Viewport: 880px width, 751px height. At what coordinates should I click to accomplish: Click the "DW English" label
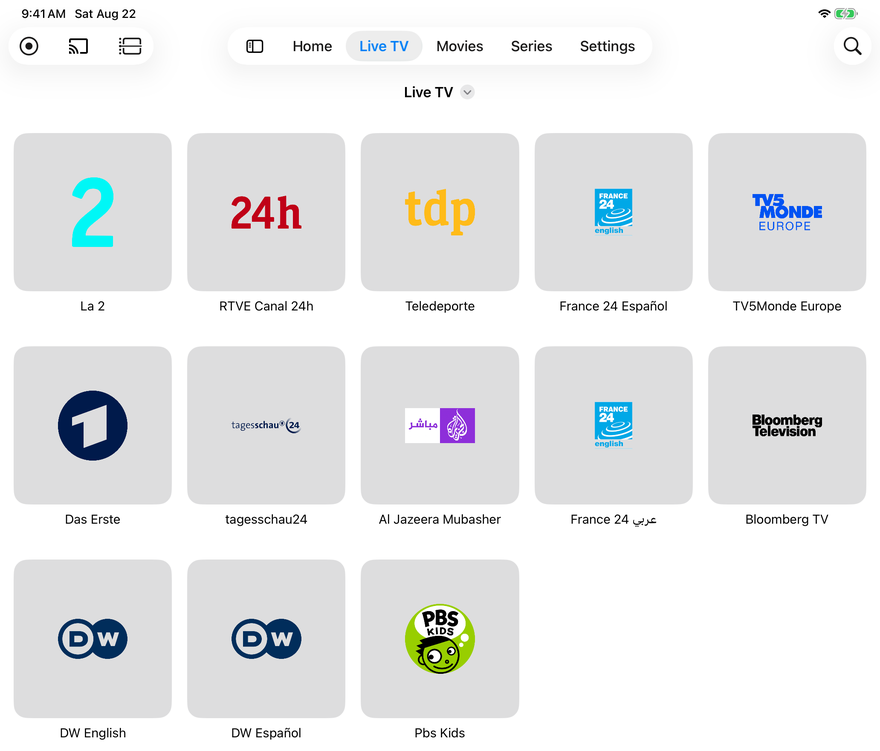pyautogui.click(x=93, y=733)
